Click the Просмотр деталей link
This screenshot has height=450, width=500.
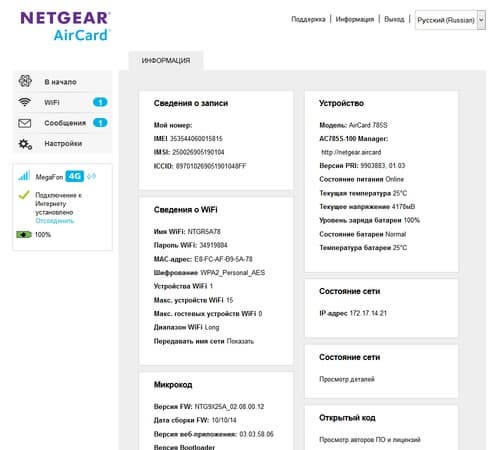point(347,379)
